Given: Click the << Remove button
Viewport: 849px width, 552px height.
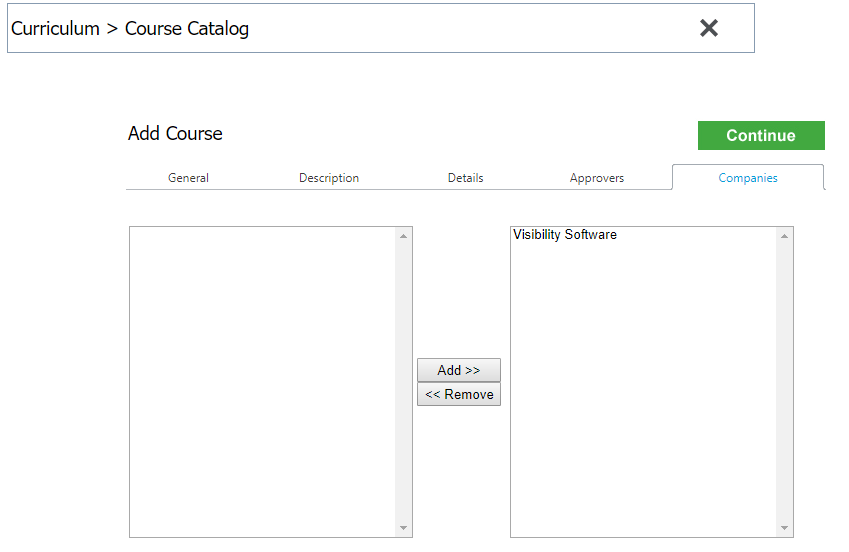Looking at the screenshot, I should 459,394.
